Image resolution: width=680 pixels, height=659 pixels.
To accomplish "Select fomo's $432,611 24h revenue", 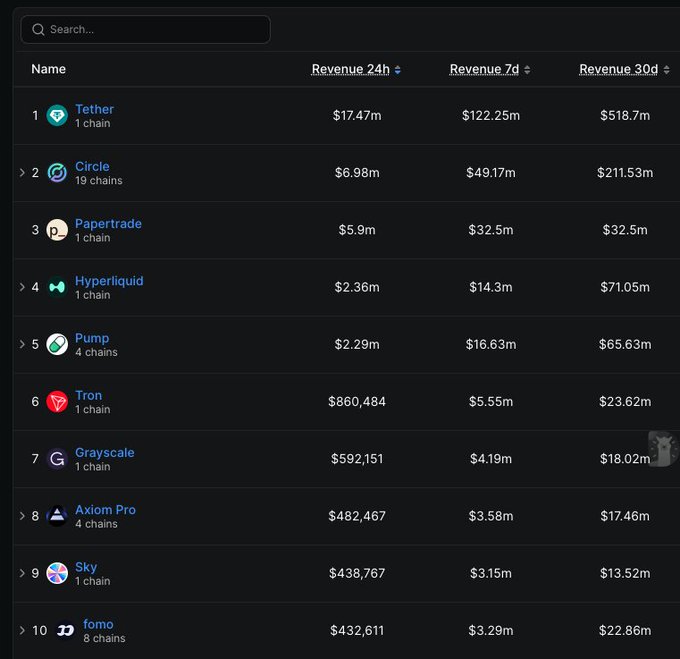I will 357,630.
